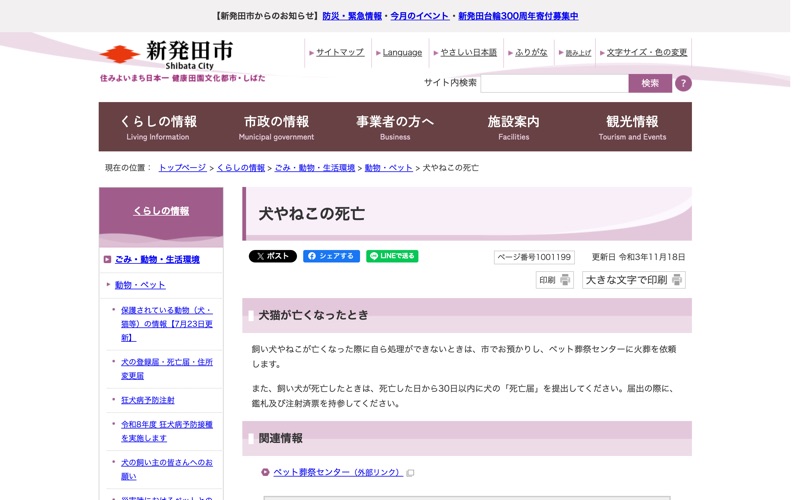Image resolution: width=800 pixels, height=500 pixels.
Task: Open 防災・緊急情報 notice link
Action: click(x=352, y=16)
